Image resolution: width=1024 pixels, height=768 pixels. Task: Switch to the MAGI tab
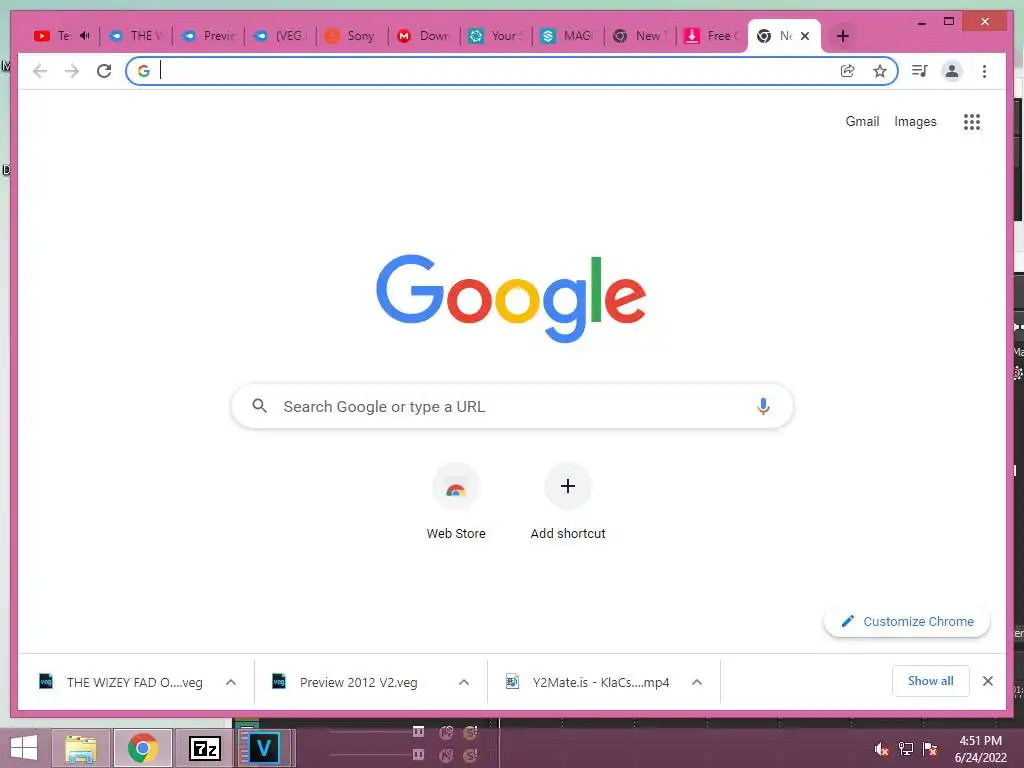coord(569,36)
